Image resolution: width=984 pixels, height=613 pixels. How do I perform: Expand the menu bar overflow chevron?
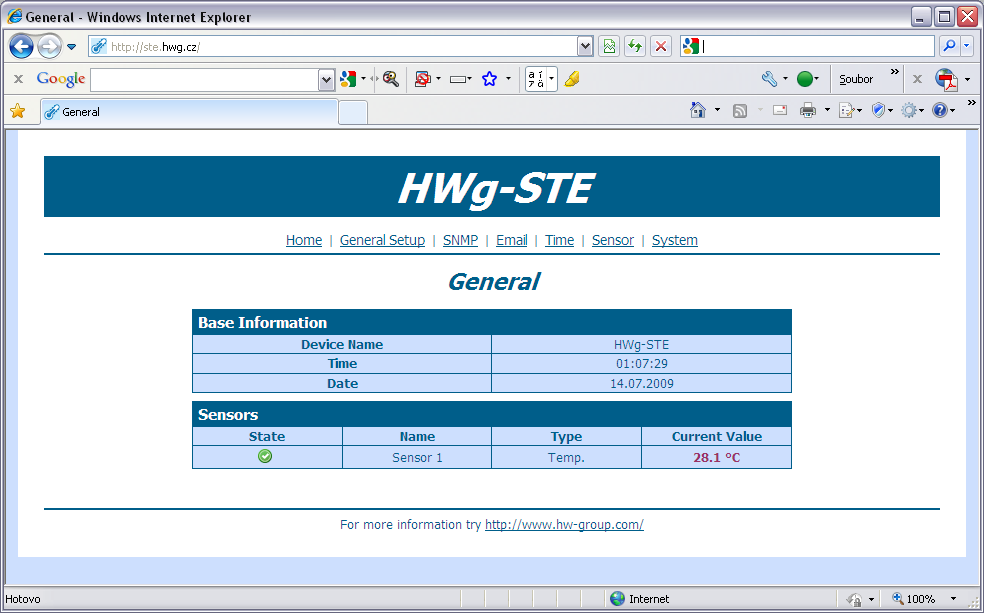pos(895,72)
